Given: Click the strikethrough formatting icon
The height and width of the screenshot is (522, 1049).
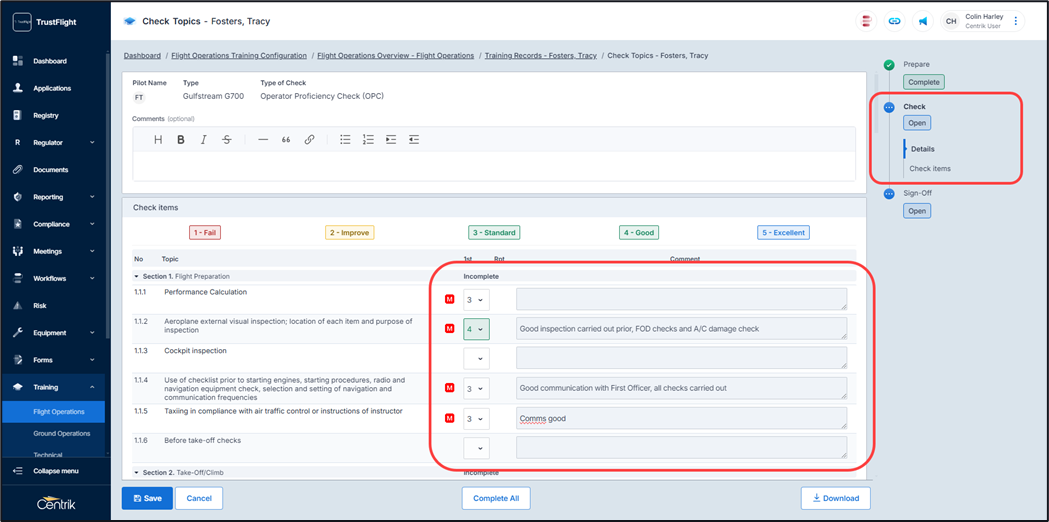Looking at the screenshot, I should coord(227,140).
